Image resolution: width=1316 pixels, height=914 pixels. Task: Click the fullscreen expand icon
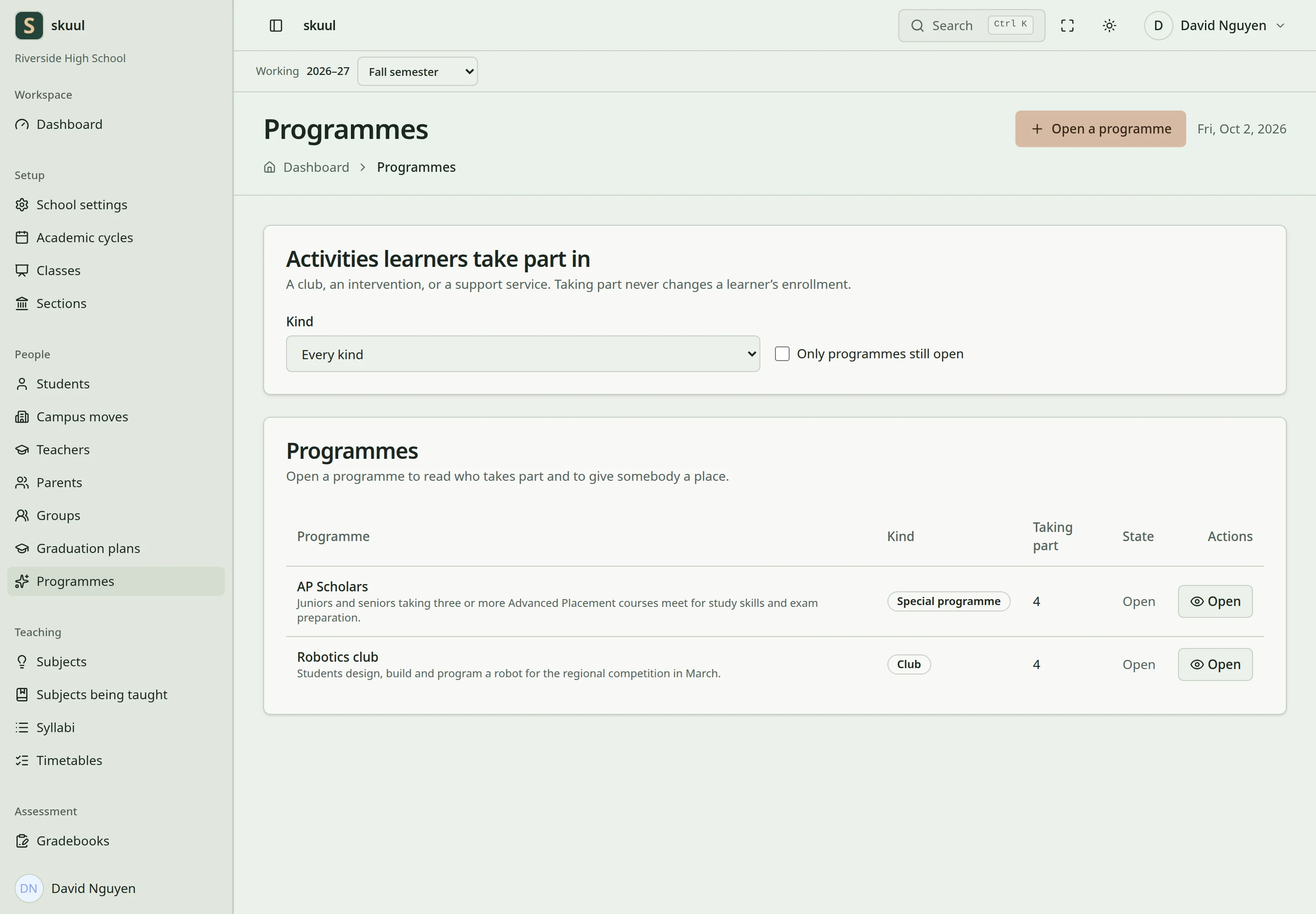1067,26
